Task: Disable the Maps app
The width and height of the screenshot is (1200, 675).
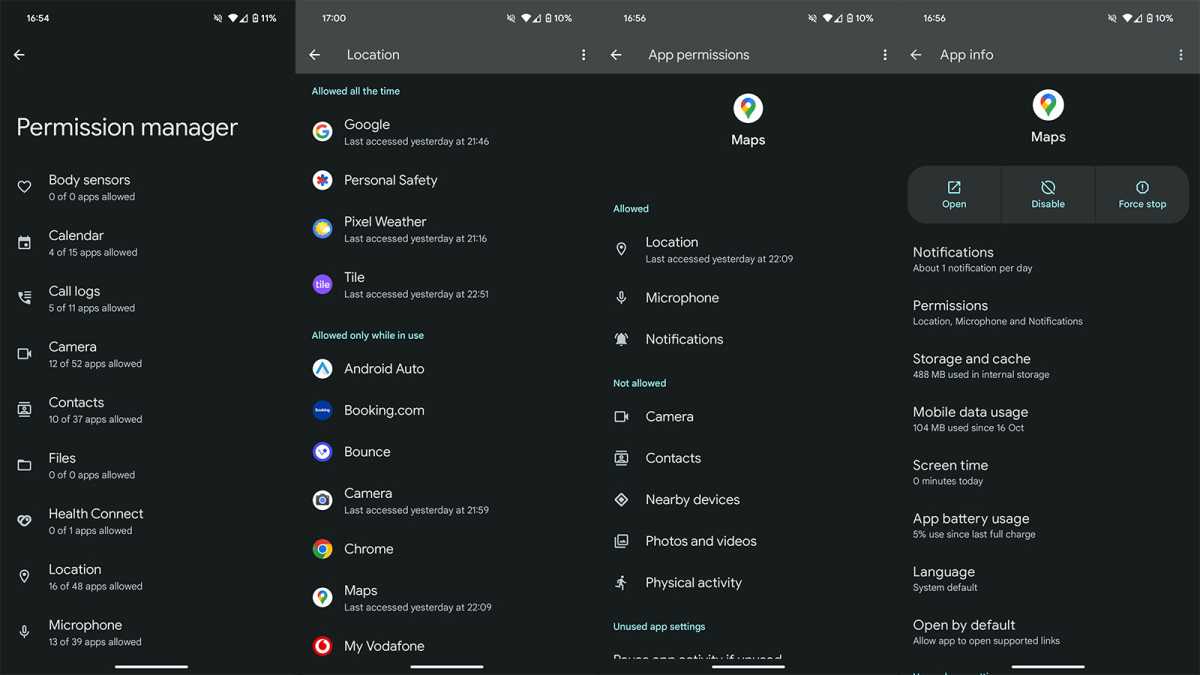Action: [1048, 194]
